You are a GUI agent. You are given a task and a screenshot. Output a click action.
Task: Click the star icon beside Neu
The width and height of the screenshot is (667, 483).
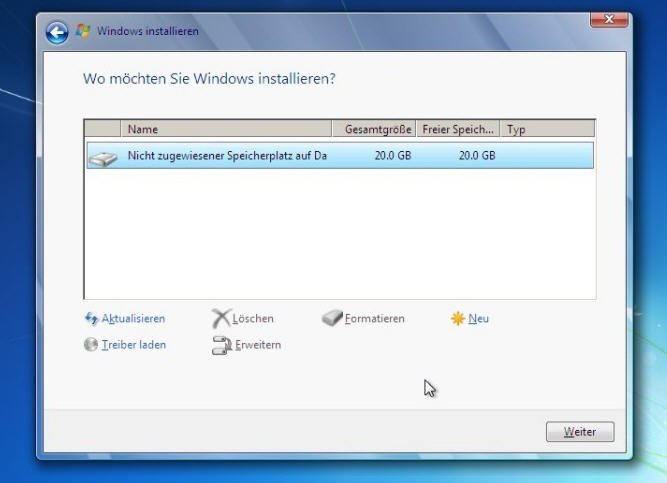click(457, 318)
